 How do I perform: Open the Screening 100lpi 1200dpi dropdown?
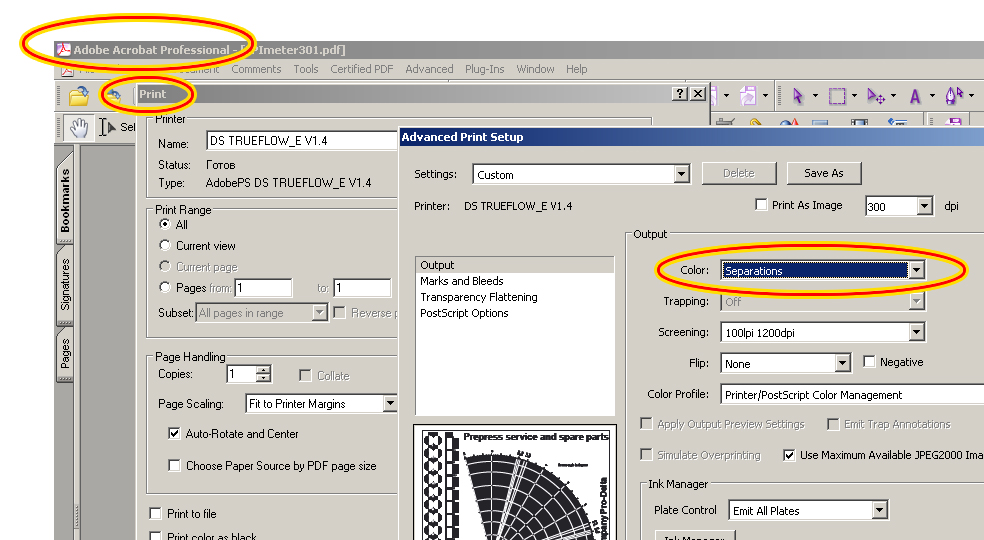916,332
